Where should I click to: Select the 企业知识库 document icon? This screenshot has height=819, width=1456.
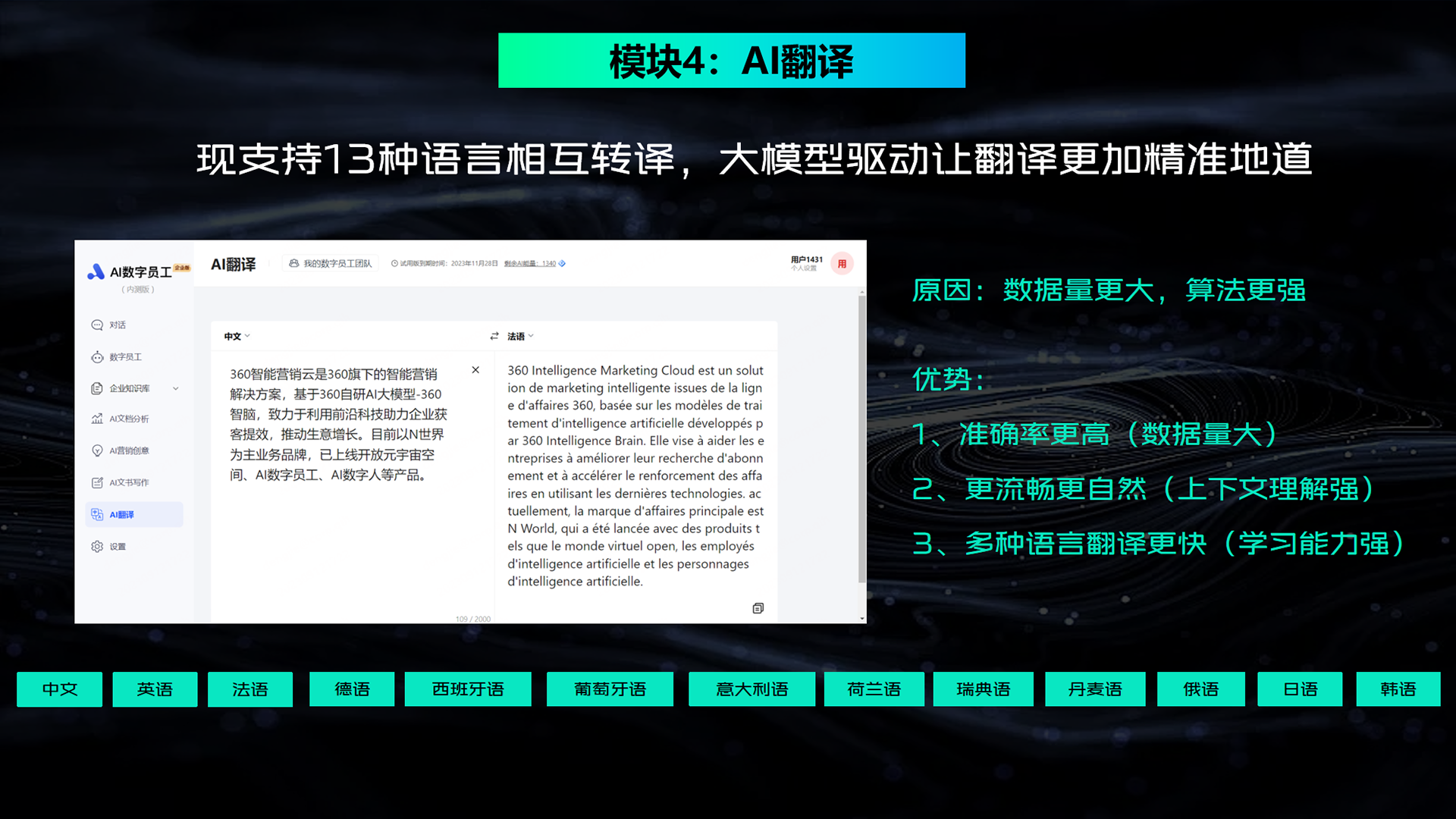[x=97, y=388]
